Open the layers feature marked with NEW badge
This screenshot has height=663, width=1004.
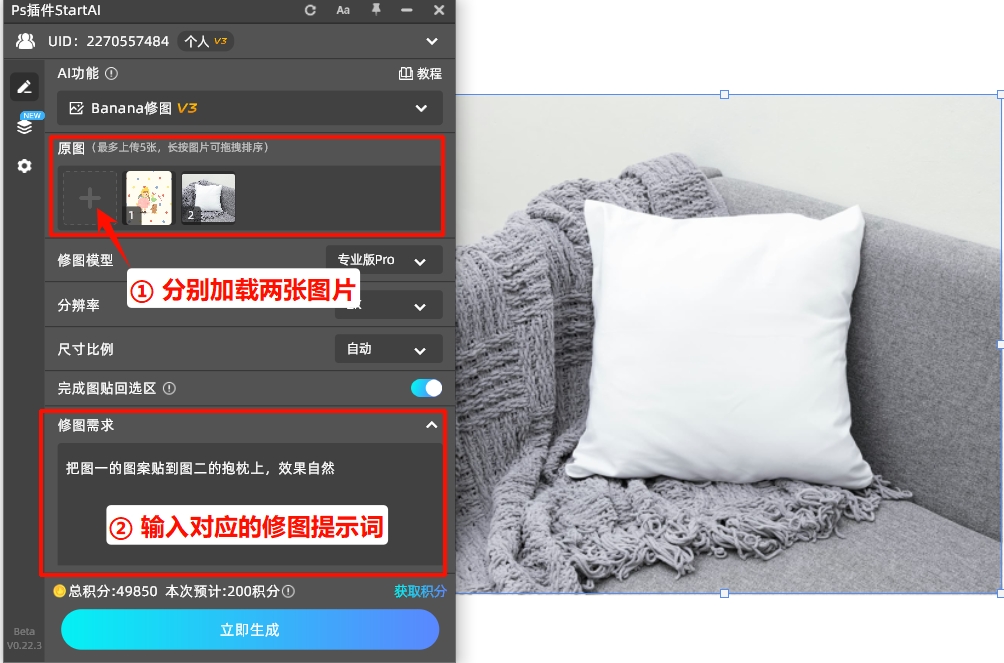pos(24,125)
